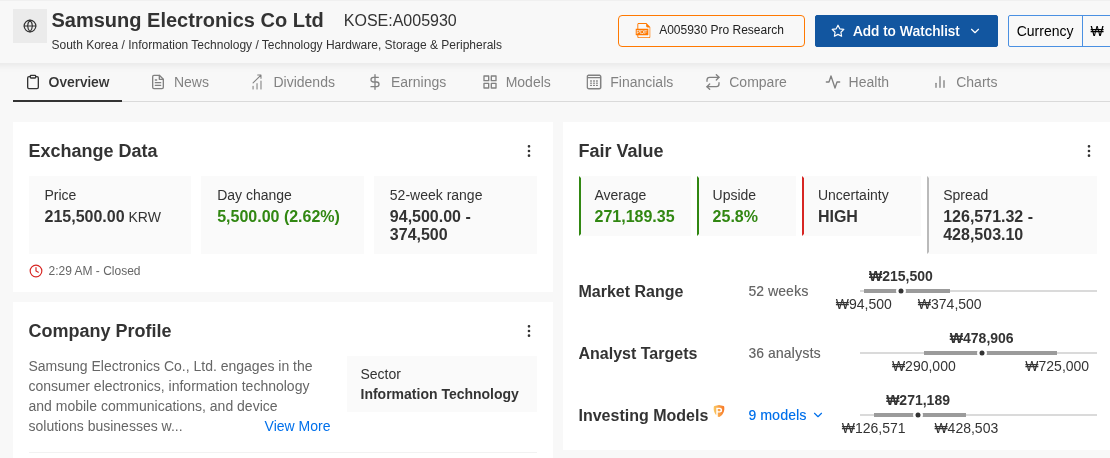Open the Exchange Data three-dot menu
This screenshot has height=458, width=1110.
pos(528,151)
